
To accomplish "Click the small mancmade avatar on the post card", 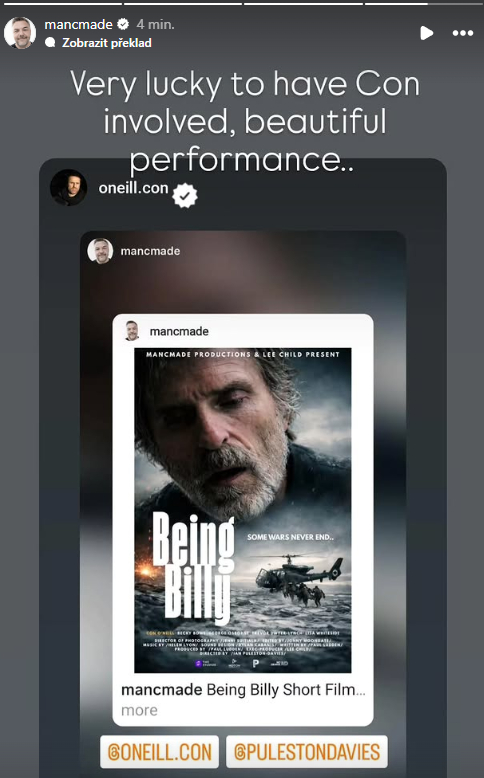I will click(132, 331).
